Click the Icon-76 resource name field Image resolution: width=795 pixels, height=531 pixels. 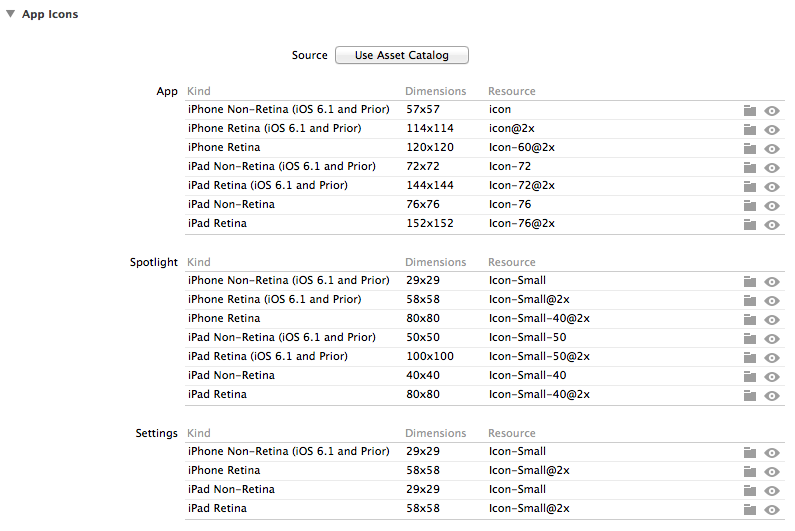[510, 204]
